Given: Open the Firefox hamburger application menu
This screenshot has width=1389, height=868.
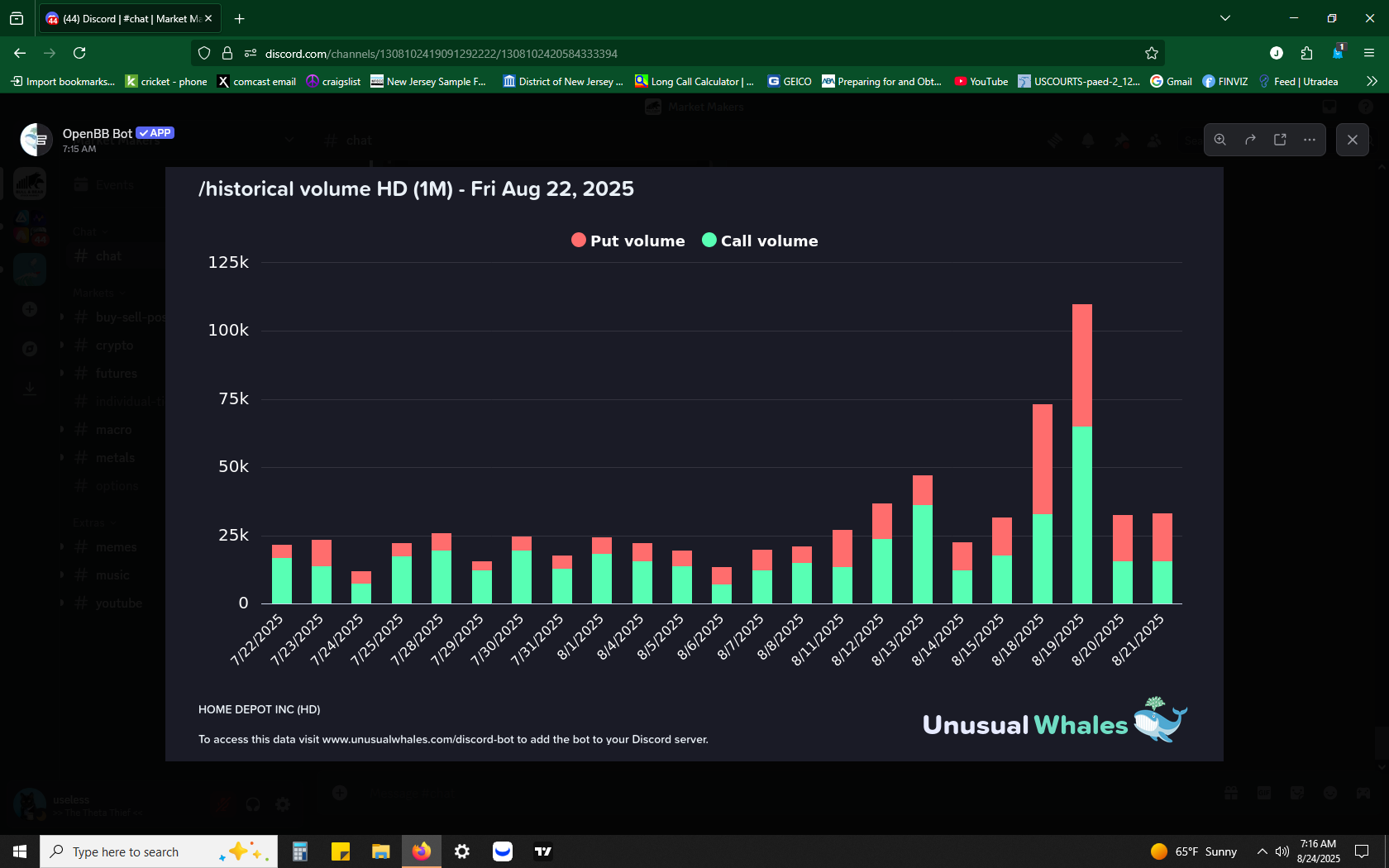Looking at the screenshot, I should click(x=1369, y=53).
